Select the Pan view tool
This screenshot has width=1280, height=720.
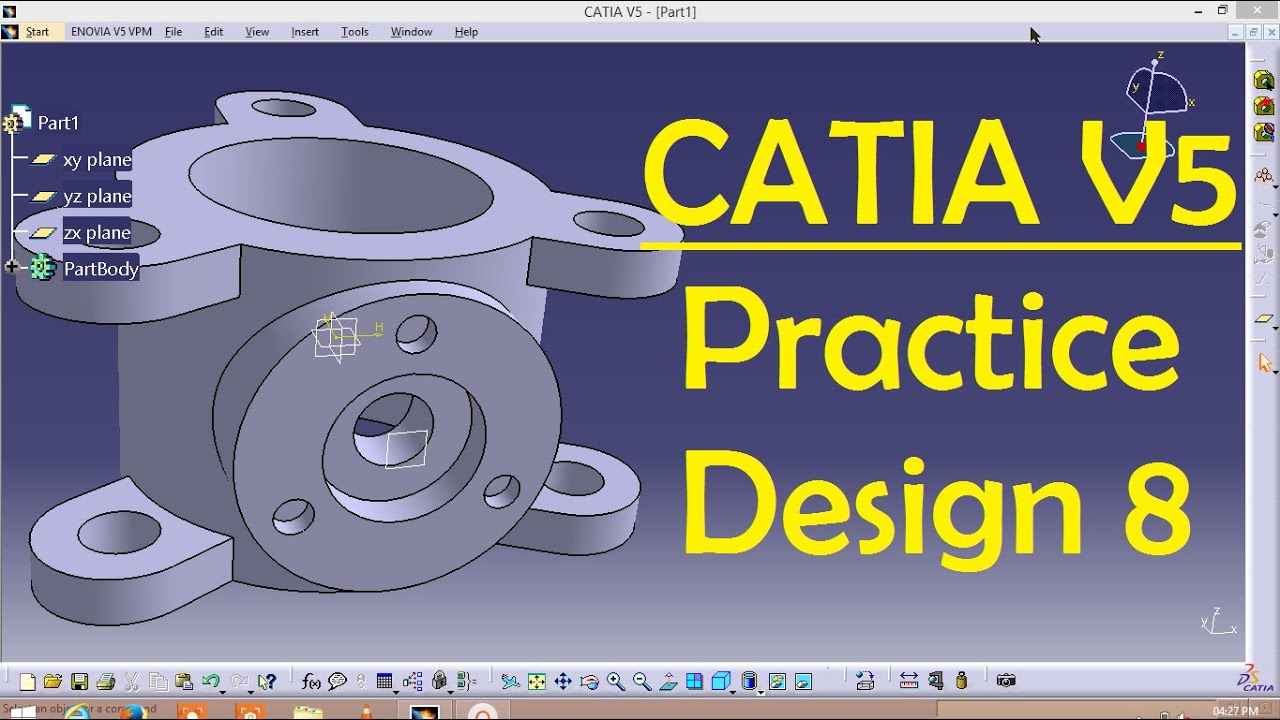click(563, 682)
